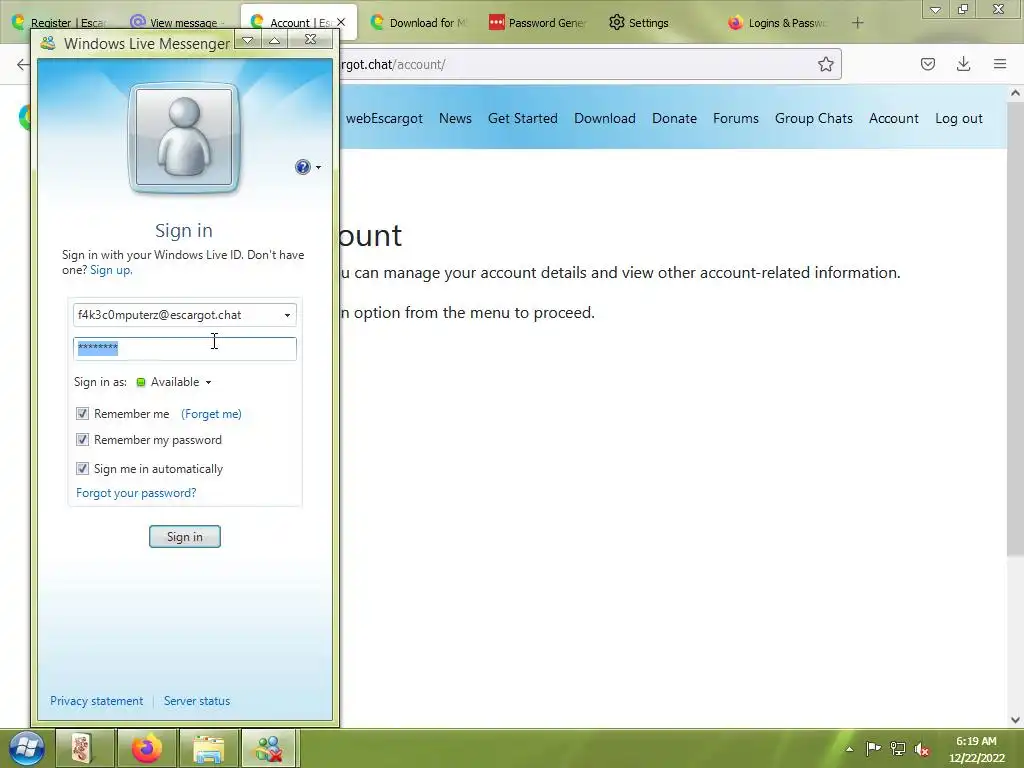Open Get Started nav item
Screen dimensions: 1024x768
tap(522, 118)
